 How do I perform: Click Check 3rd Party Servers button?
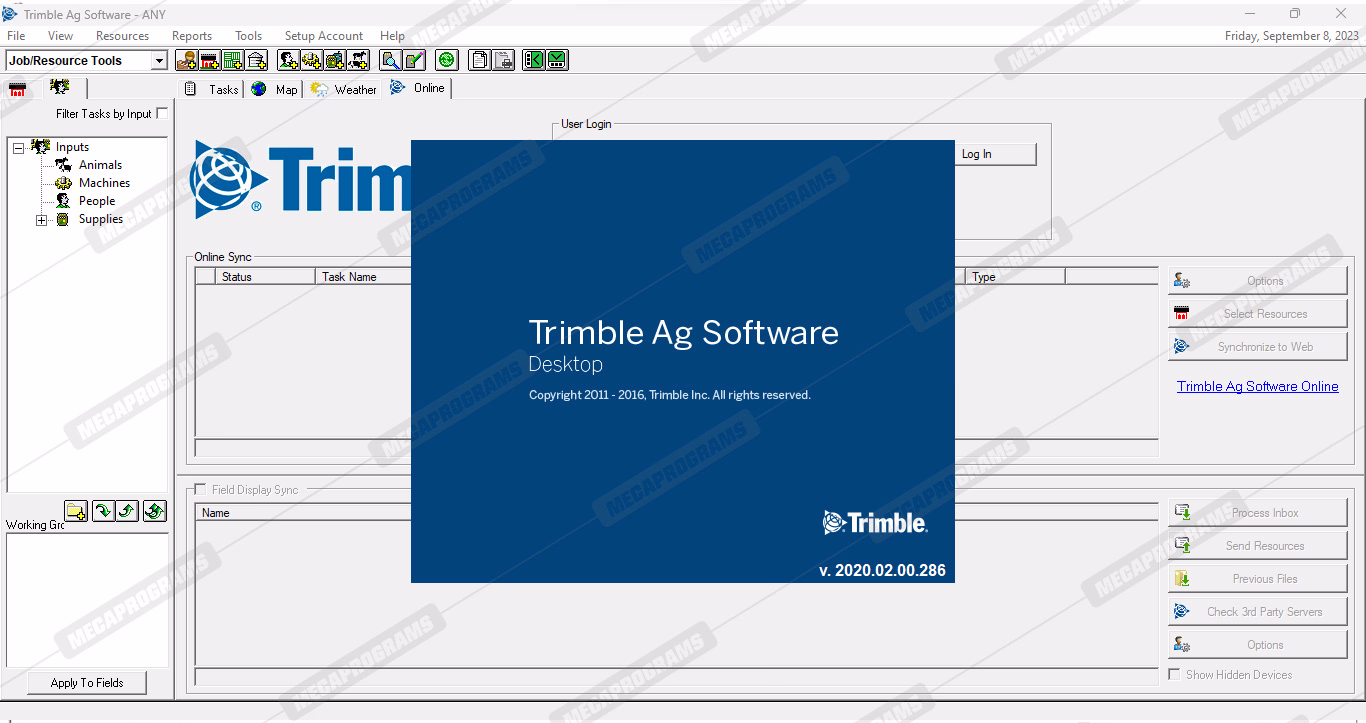[1257, 612]
